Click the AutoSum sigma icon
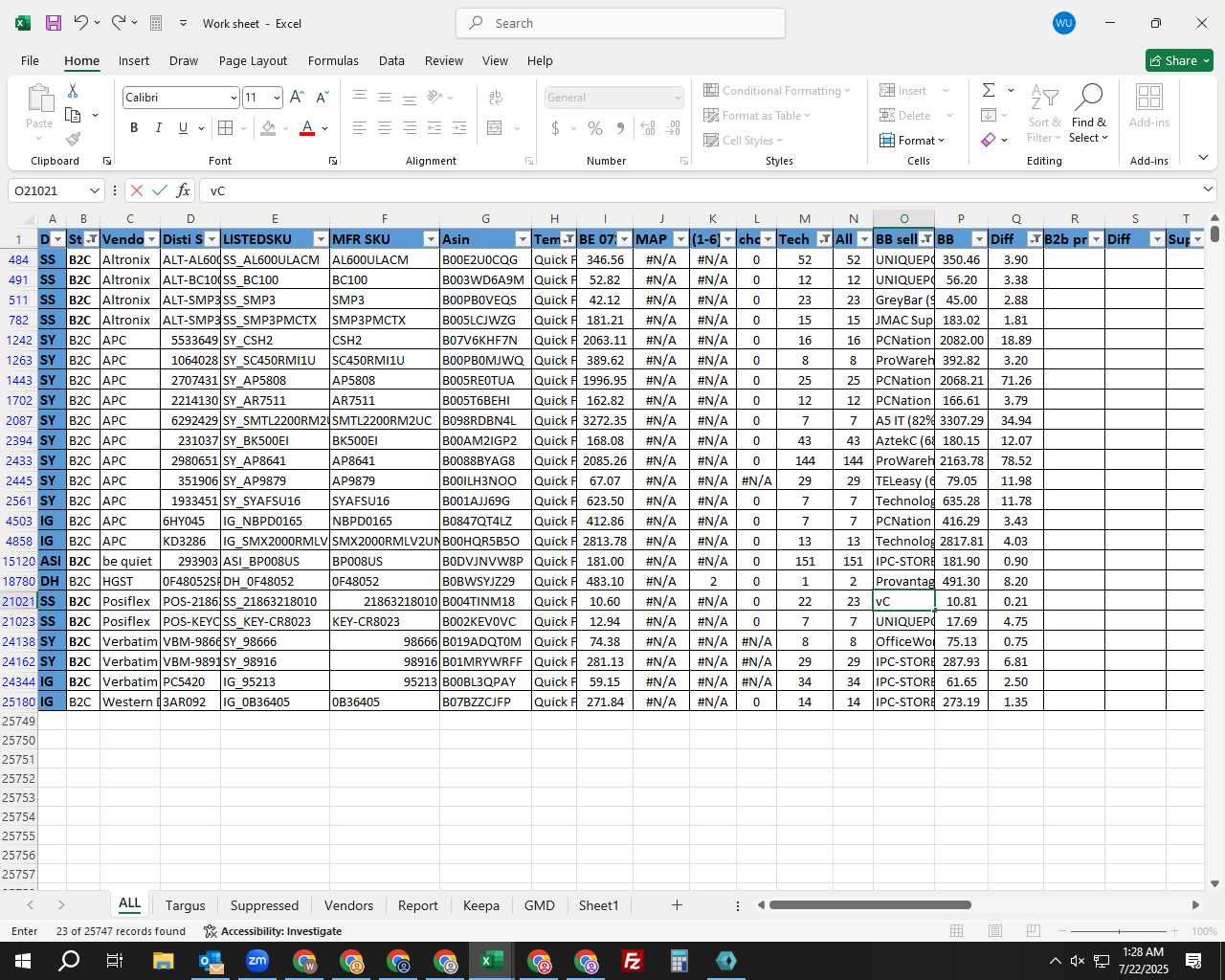This screenshot has width=1225, height=980. 989,90
